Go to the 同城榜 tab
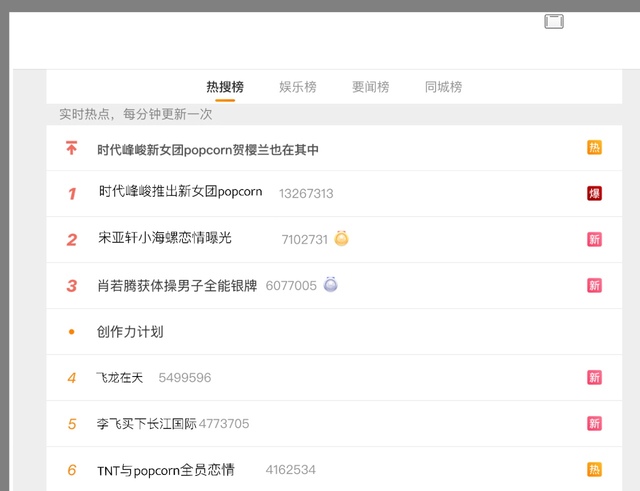The height and width of the screenshot is (491, 640). coord(444,87)
